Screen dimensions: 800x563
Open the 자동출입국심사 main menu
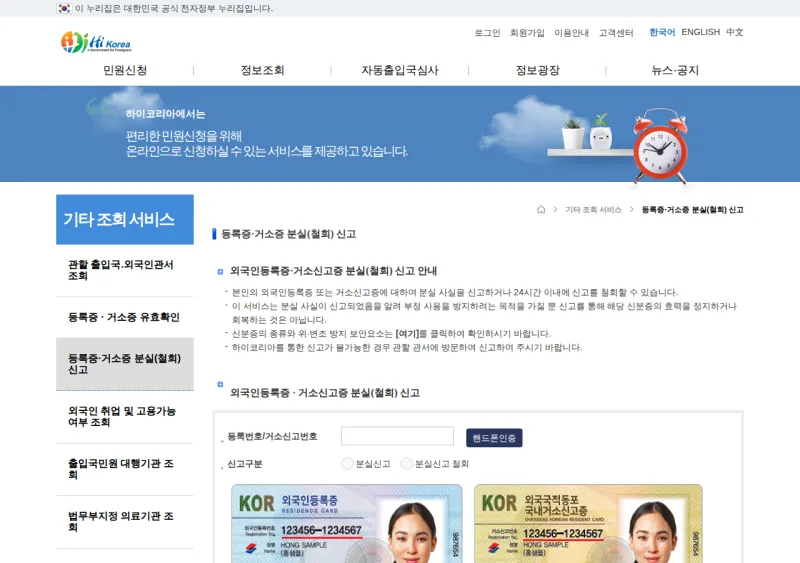[x=400, y=70]
